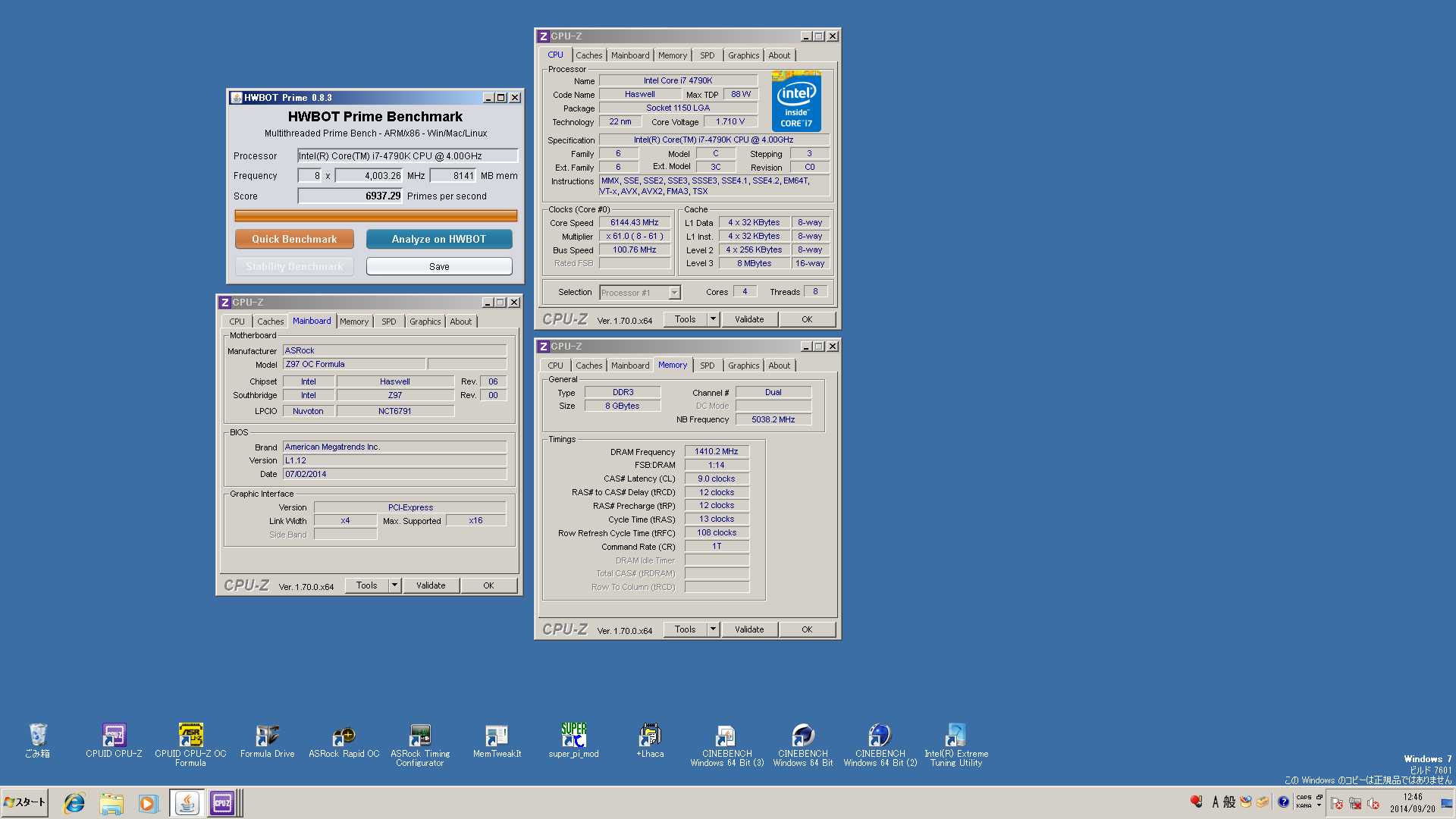The height and width of the screenshot is (819, 1456).
Task: Click Tools button in CPU-Z CPU window
Action: click(x=685, y=319)
